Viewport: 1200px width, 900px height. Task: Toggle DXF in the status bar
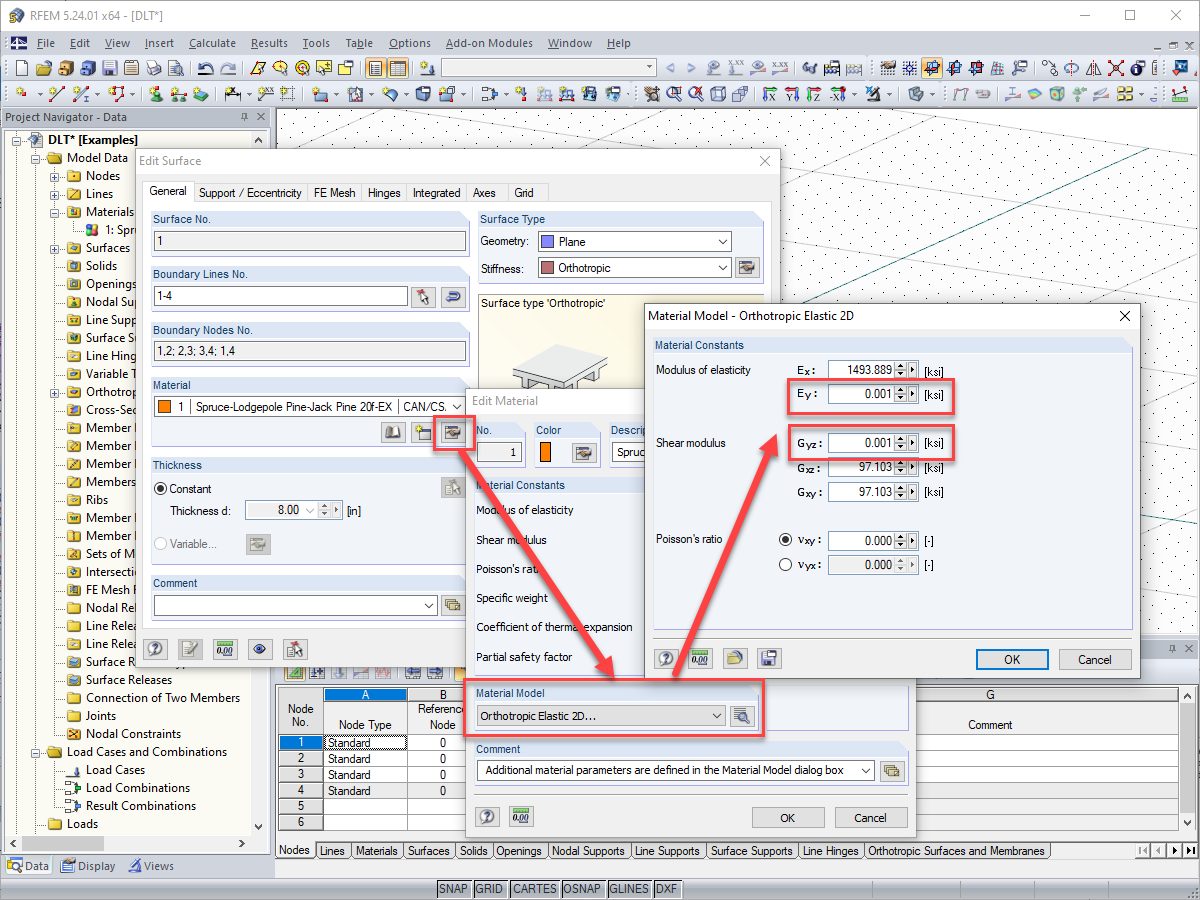[x=665, y=889]
